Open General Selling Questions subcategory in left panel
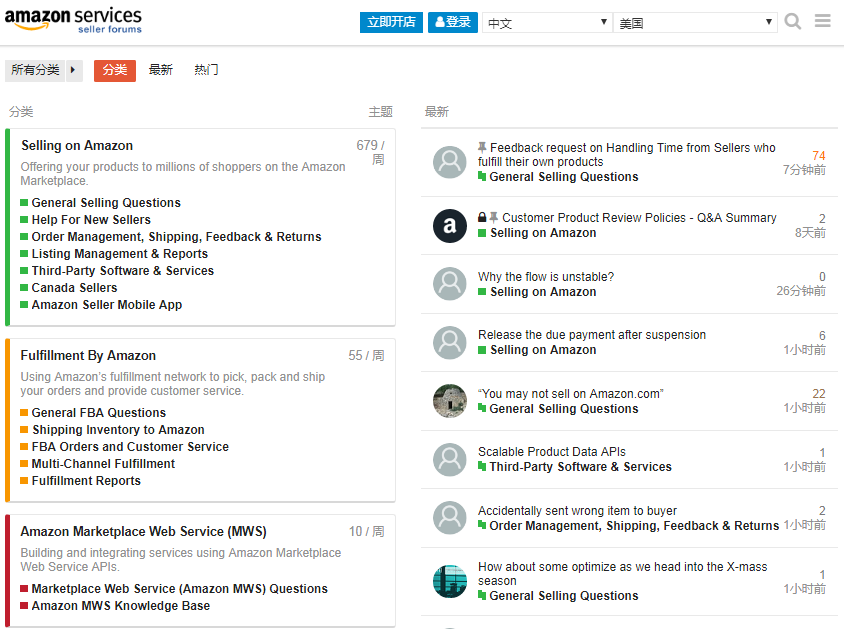The height and width of the screenshot is (629, 844). (106, 202)
